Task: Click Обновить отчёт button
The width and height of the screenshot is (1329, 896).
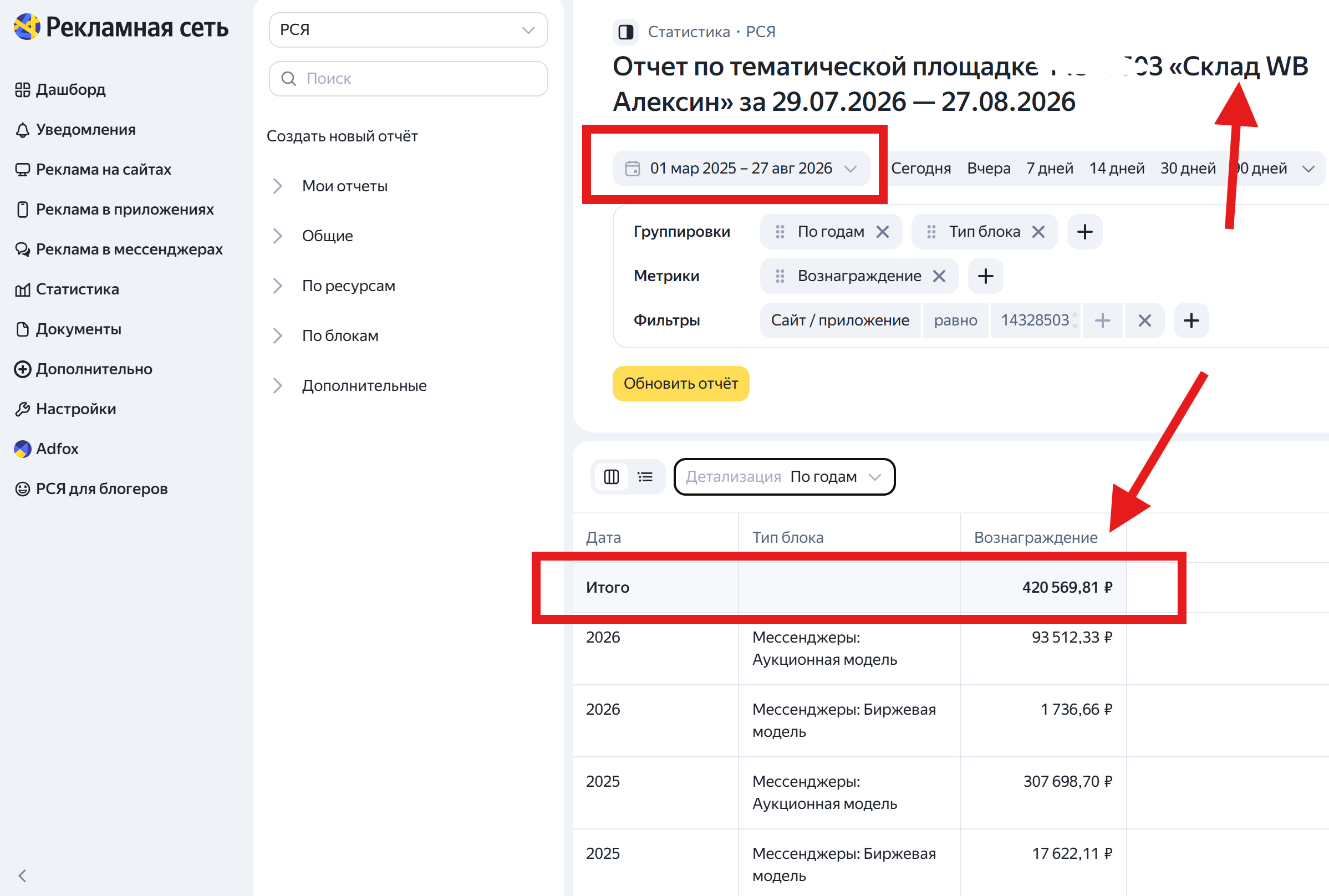Action: pos(680,384)
